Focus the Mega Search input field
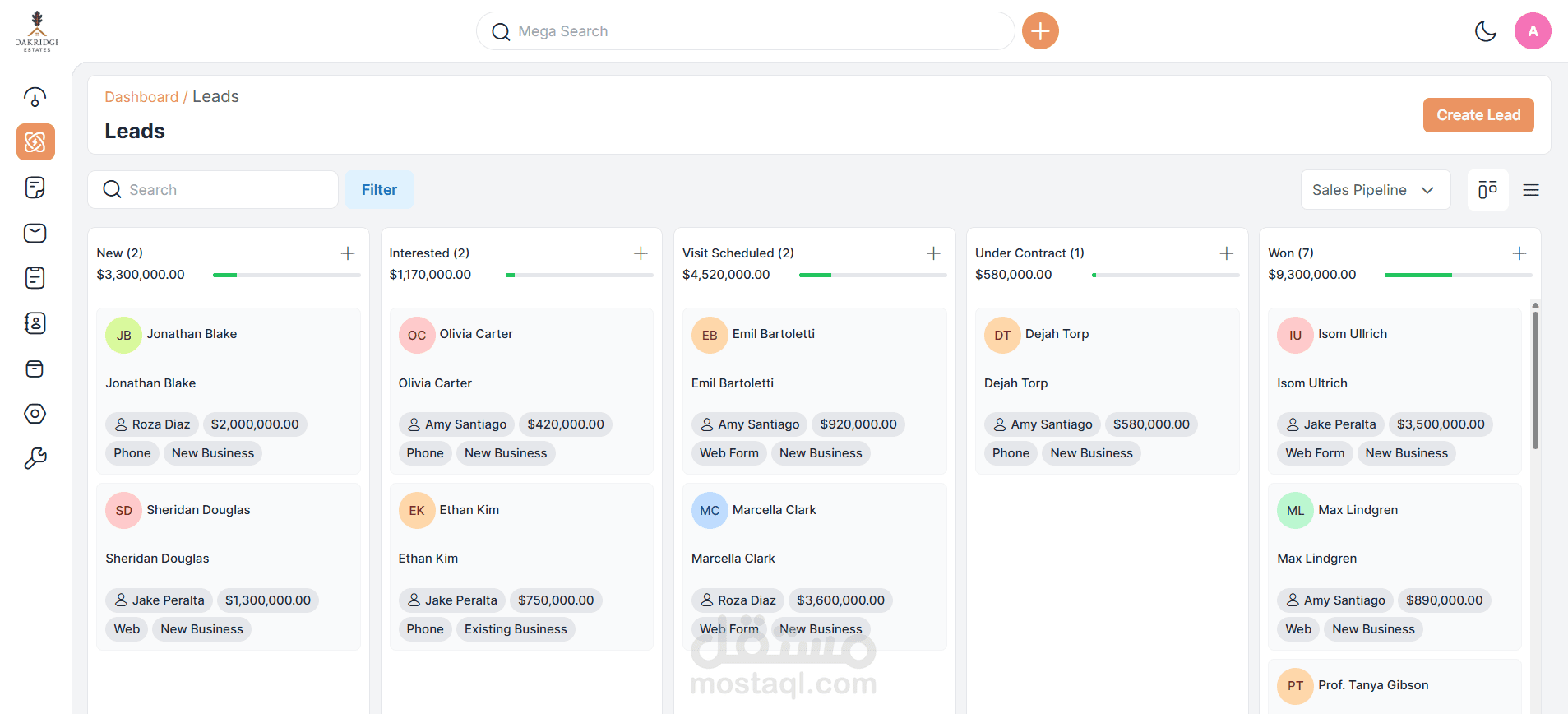This screenshot has height=714, width=1568. tap(744, 31)
